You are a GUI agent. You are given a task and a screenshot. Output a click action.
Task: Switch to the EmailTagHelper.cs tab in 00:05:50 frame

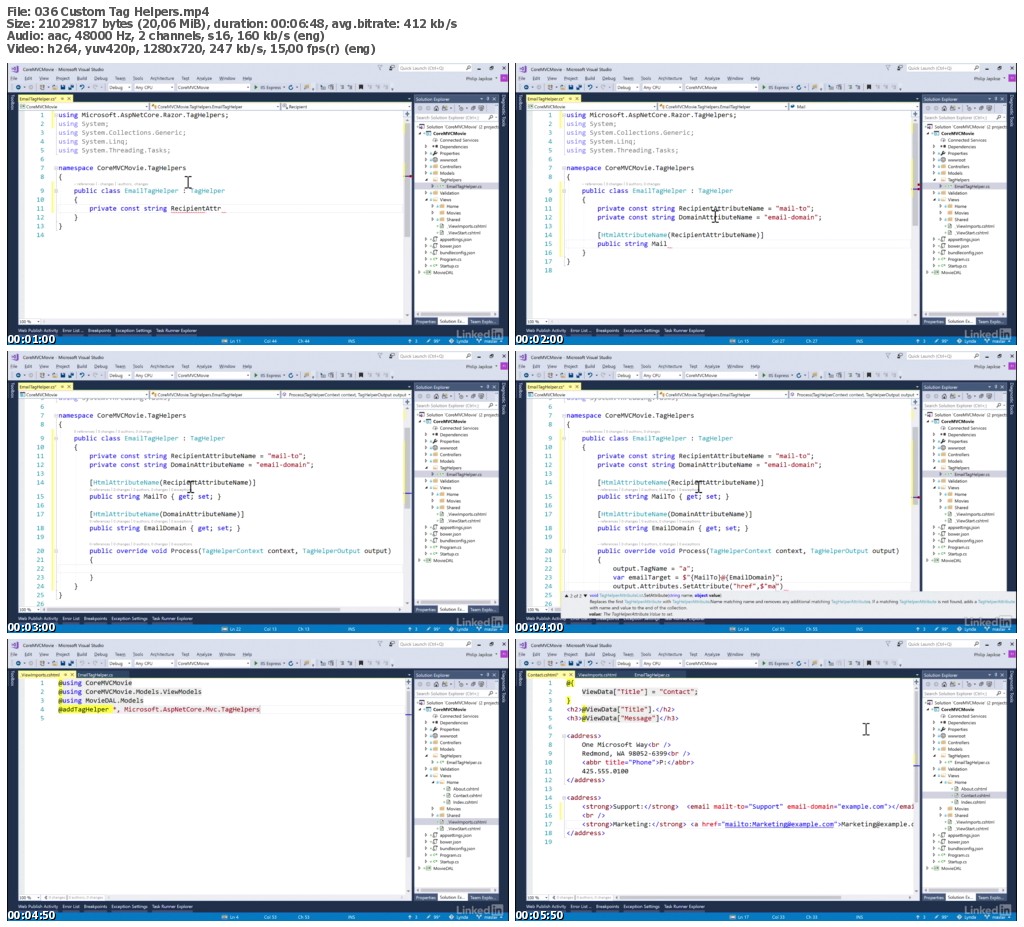click(652, 675)
